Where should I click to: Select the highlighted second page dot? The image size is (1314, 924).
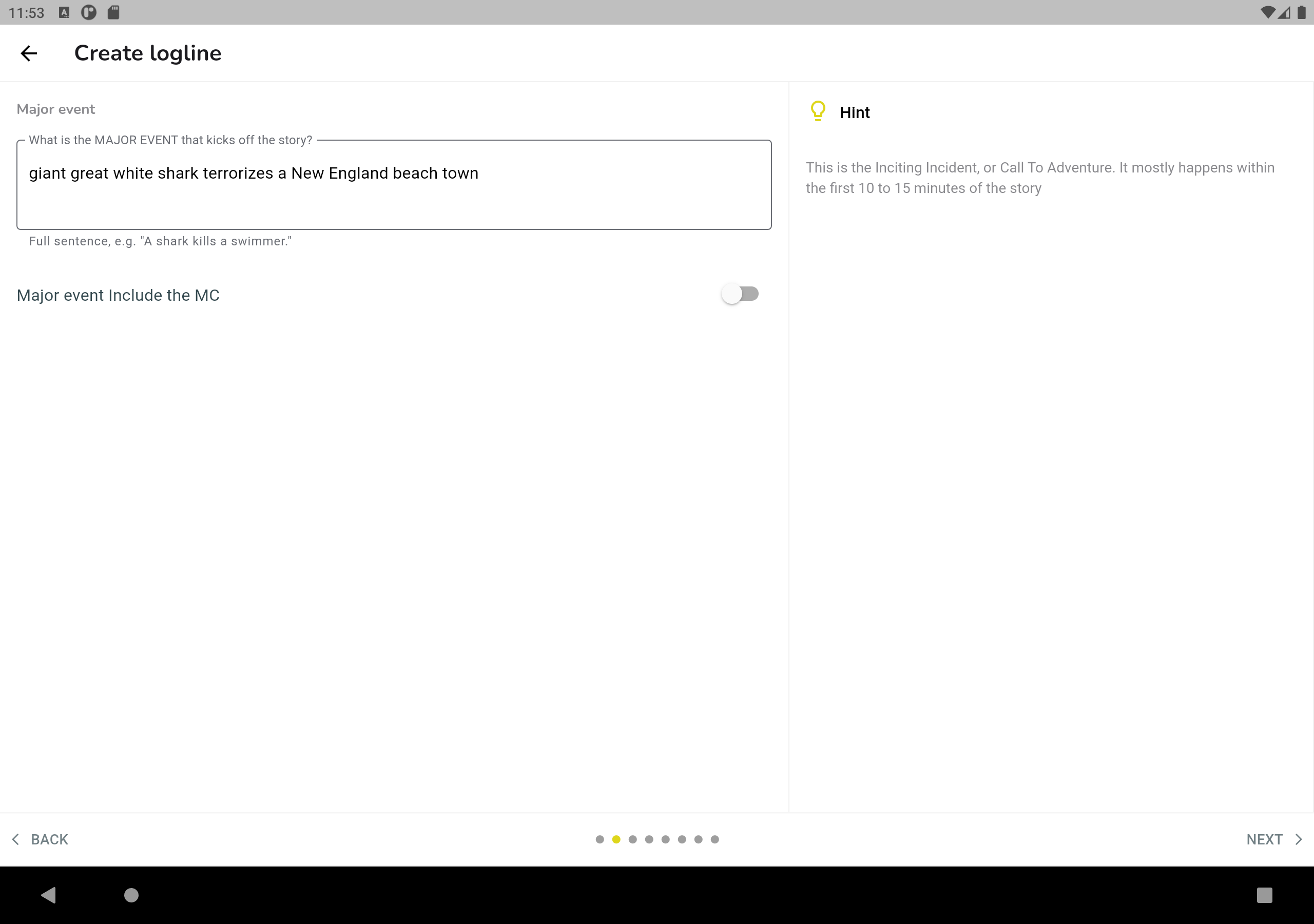pos(616,839)
